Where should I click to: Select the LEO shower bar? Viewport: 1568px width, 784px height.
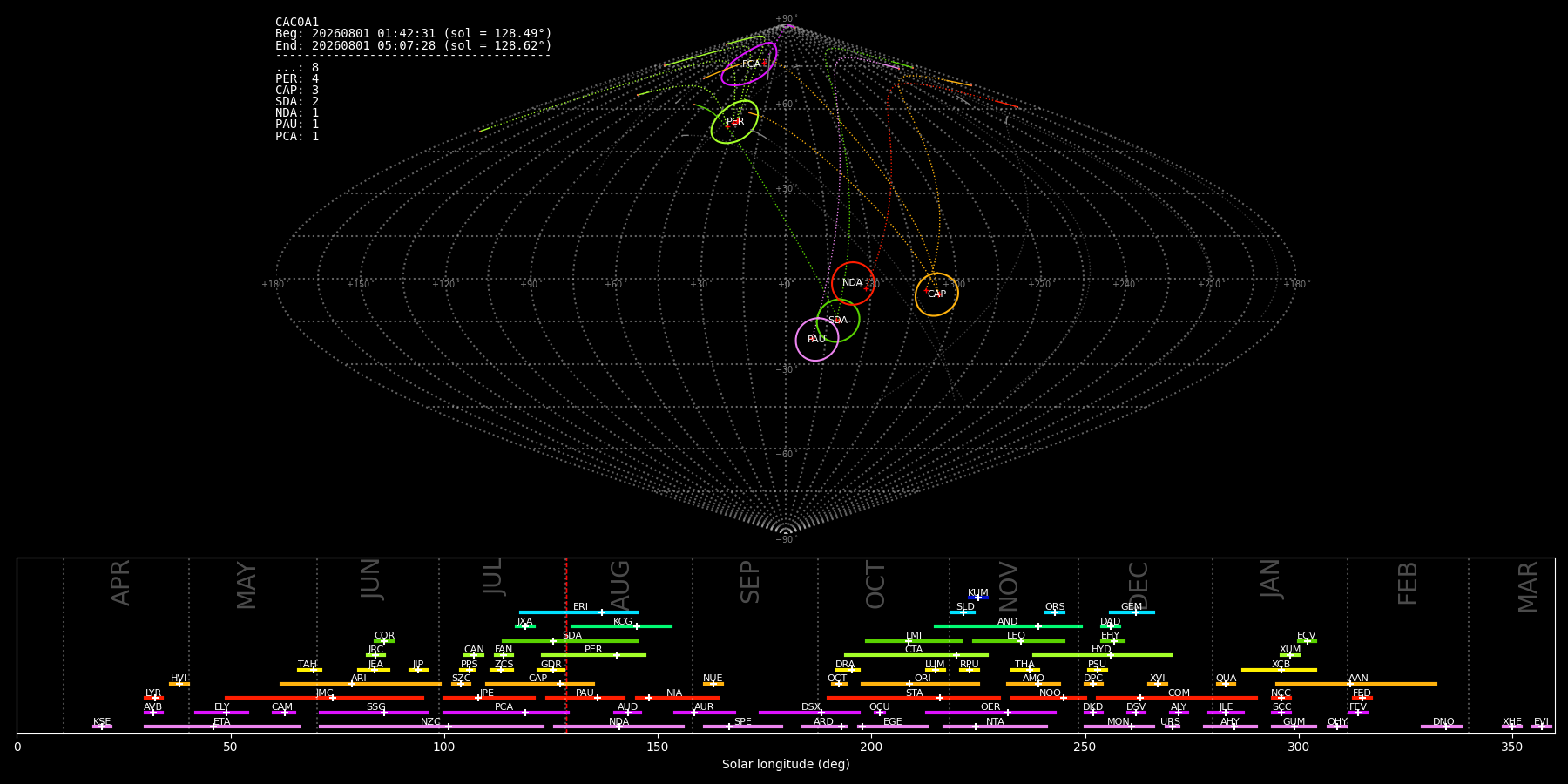click(x=1018, y=641)
